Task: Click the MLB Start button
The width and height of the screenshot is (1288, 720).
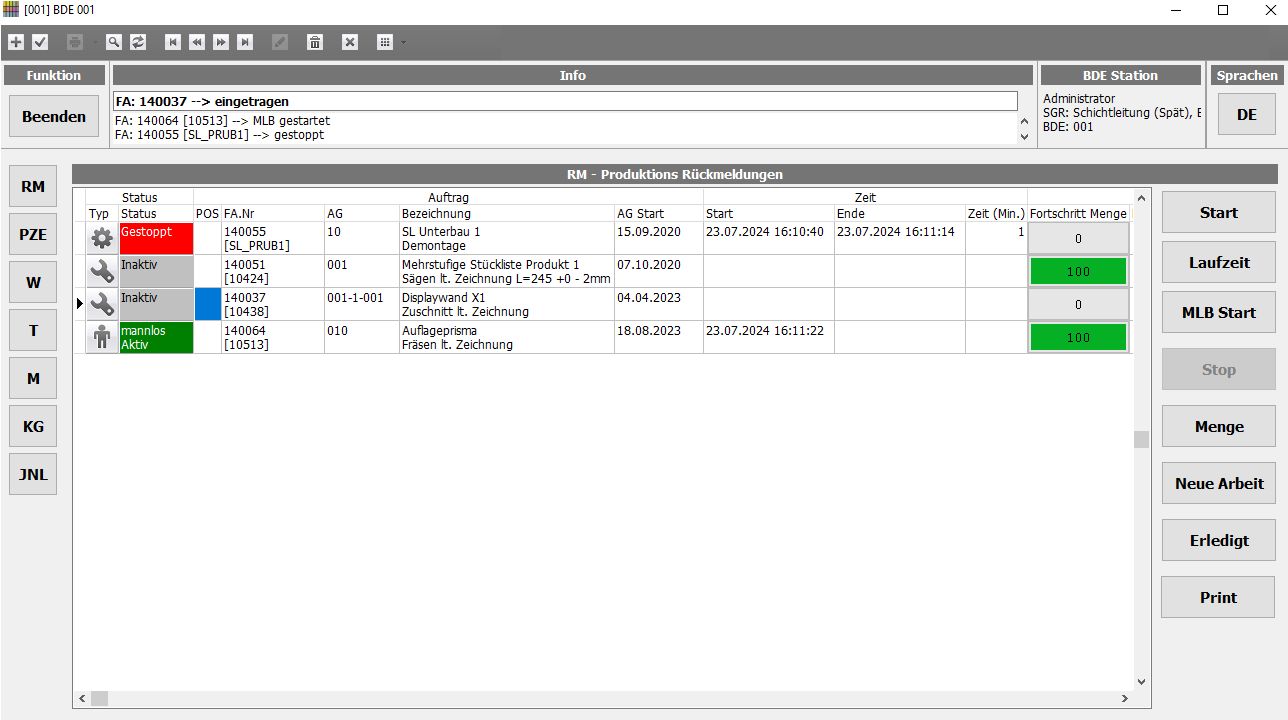Action: pos(1218,312)
